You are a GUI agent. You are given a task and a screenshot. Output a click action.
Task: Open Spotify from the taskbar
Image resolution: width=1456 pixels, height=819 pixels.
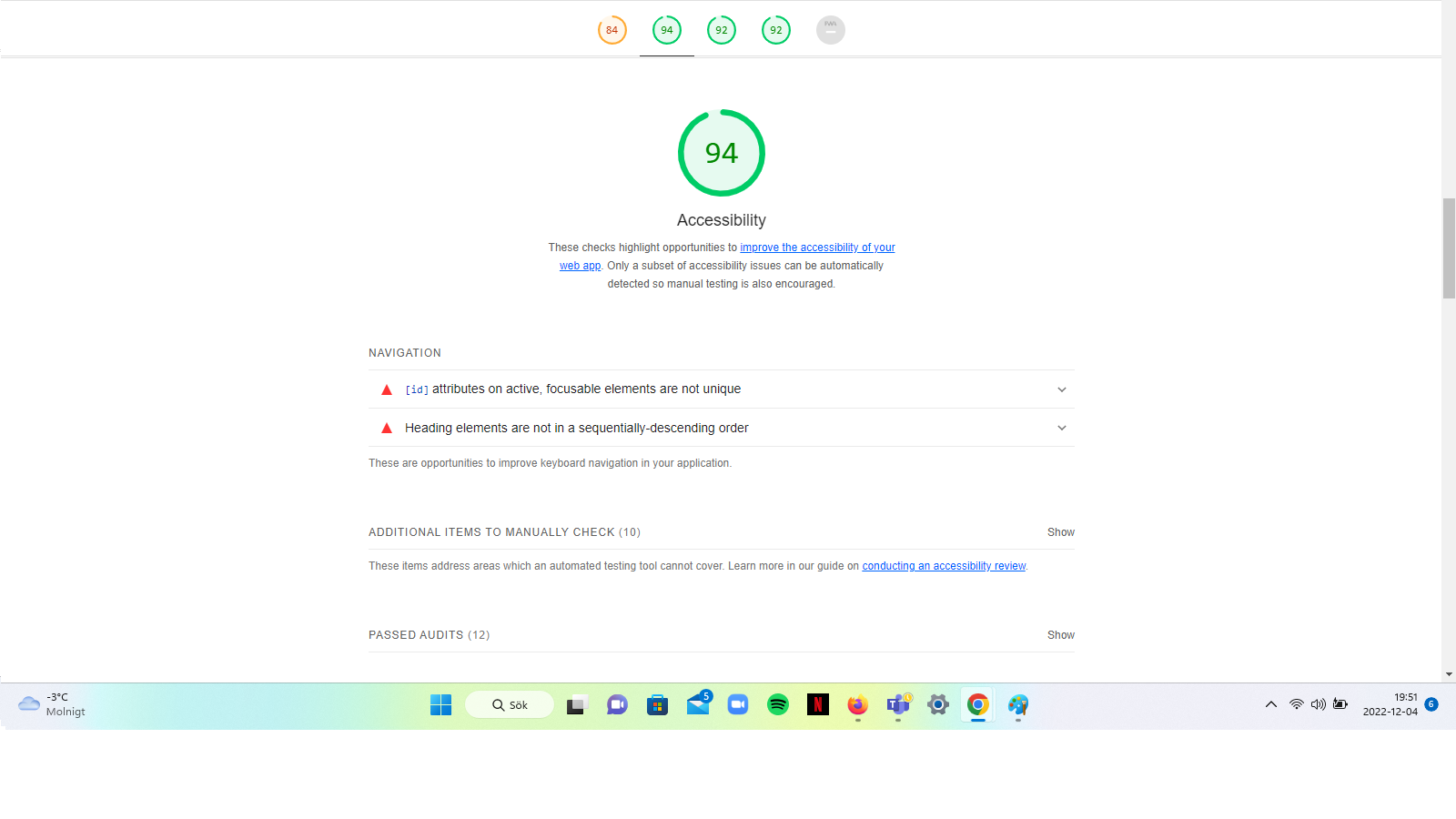pyautogui.click(x=778, y=705)
